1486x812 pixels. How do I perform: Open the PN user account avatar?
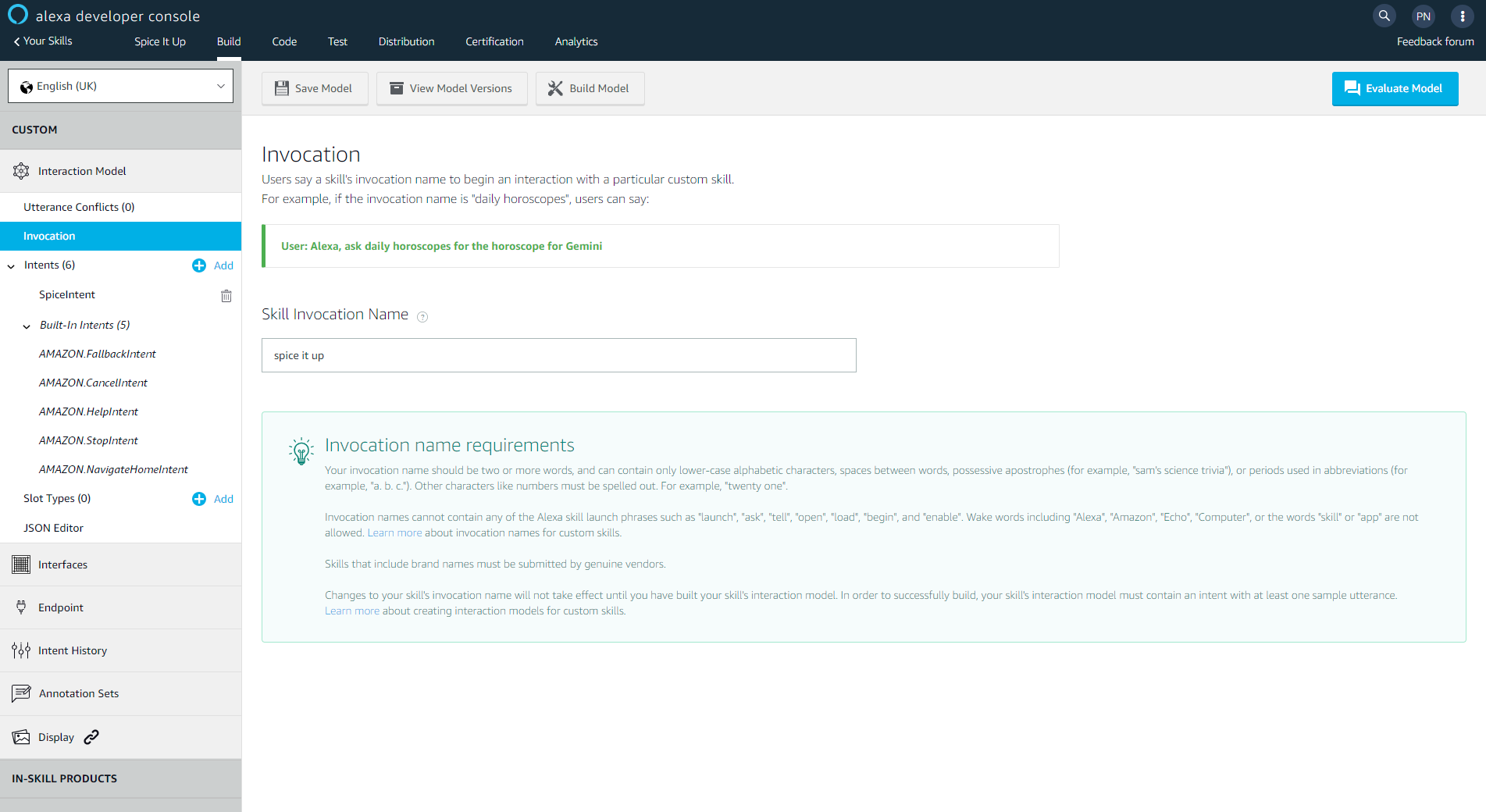click(x=1423, y=16)
